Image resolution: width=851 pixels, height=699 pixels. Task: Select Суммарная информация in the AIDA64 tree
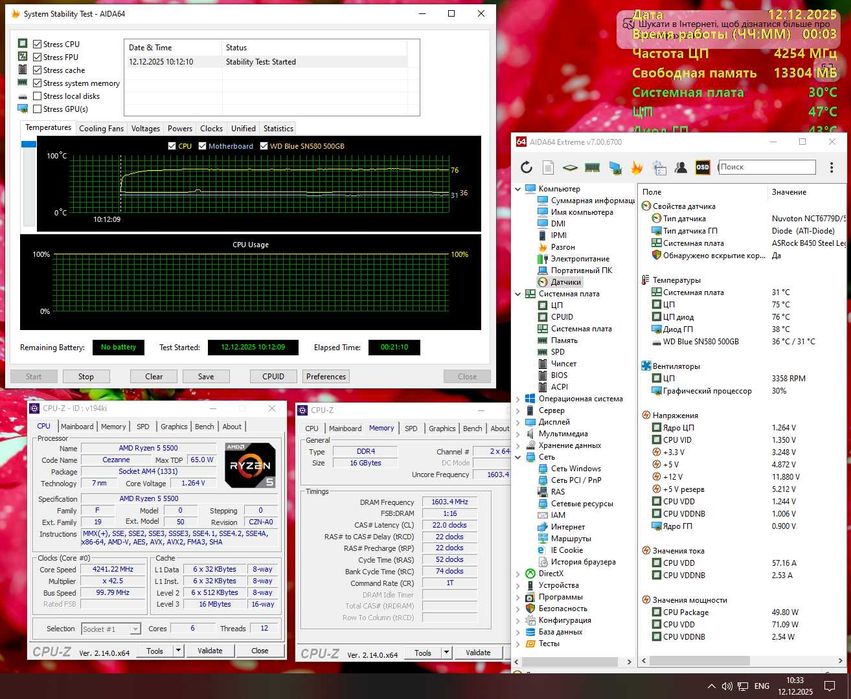593,200
